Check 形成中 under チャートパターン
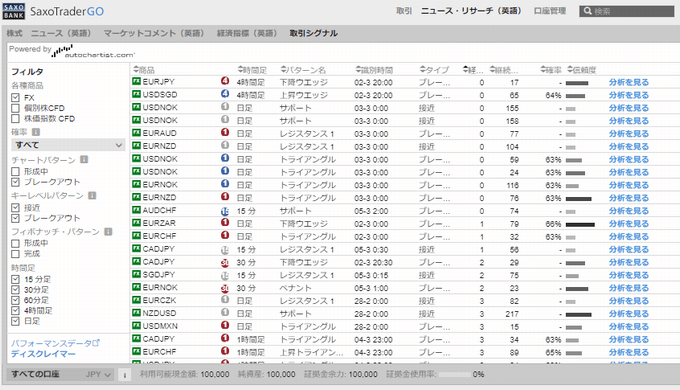The width and height of the screenshot is (680, 390). click(16, 171)
